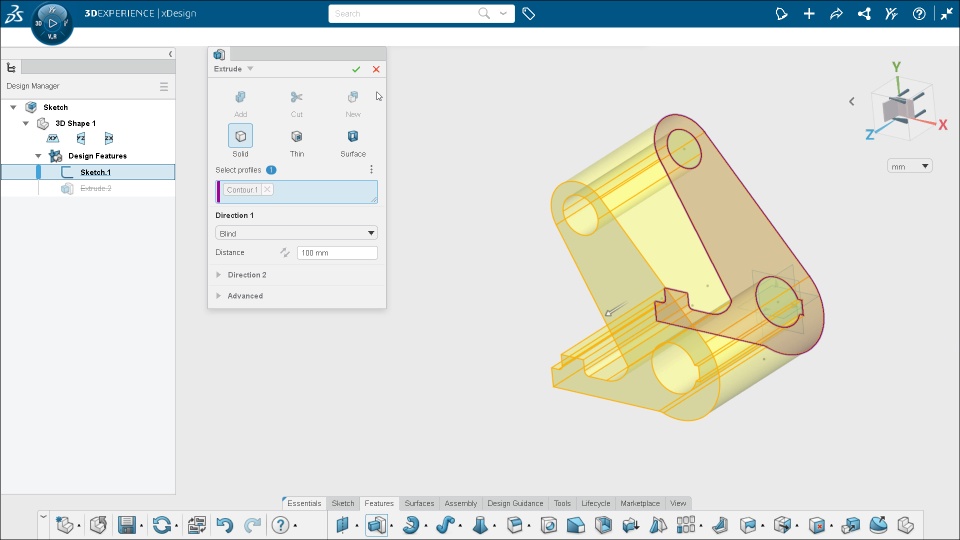Cancel the Extrude with the red X
This screenshot has height=540, width=960.
pyautogui.click(x=376, y=69)
